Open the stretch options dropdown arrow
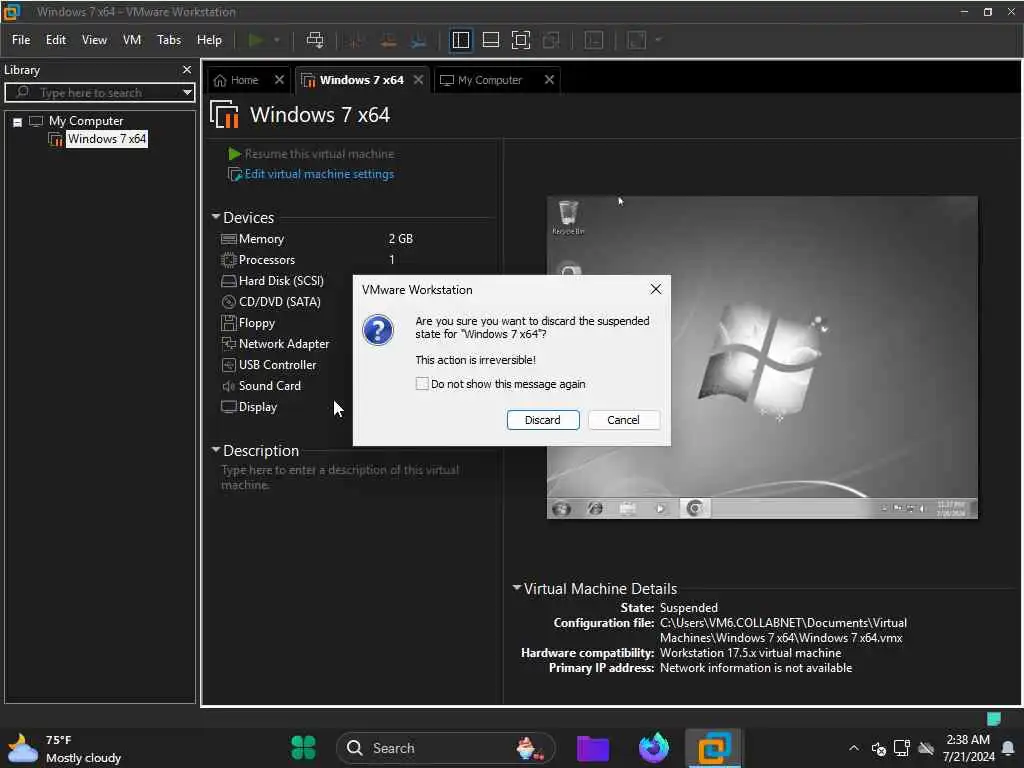 pos(658,40)
